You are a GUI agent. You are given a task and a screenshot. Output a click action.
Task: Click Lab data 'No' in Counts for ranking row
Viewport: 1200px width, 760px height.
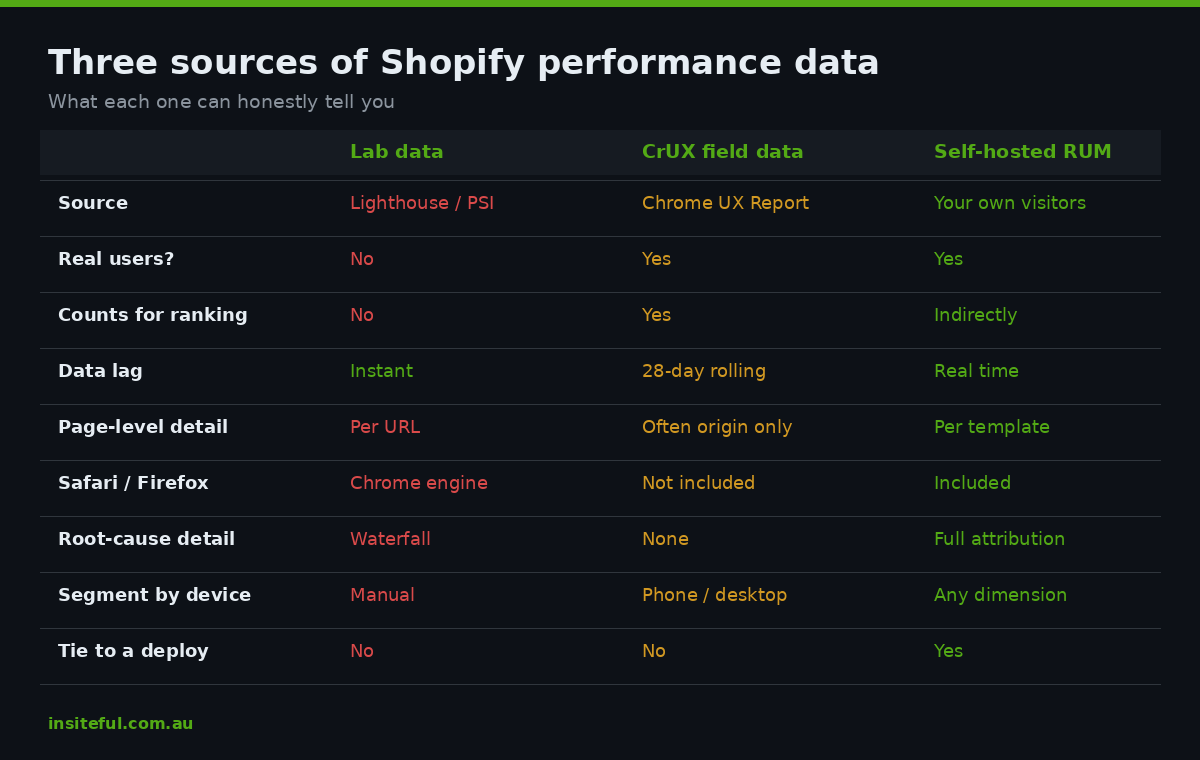pos(362,316)
